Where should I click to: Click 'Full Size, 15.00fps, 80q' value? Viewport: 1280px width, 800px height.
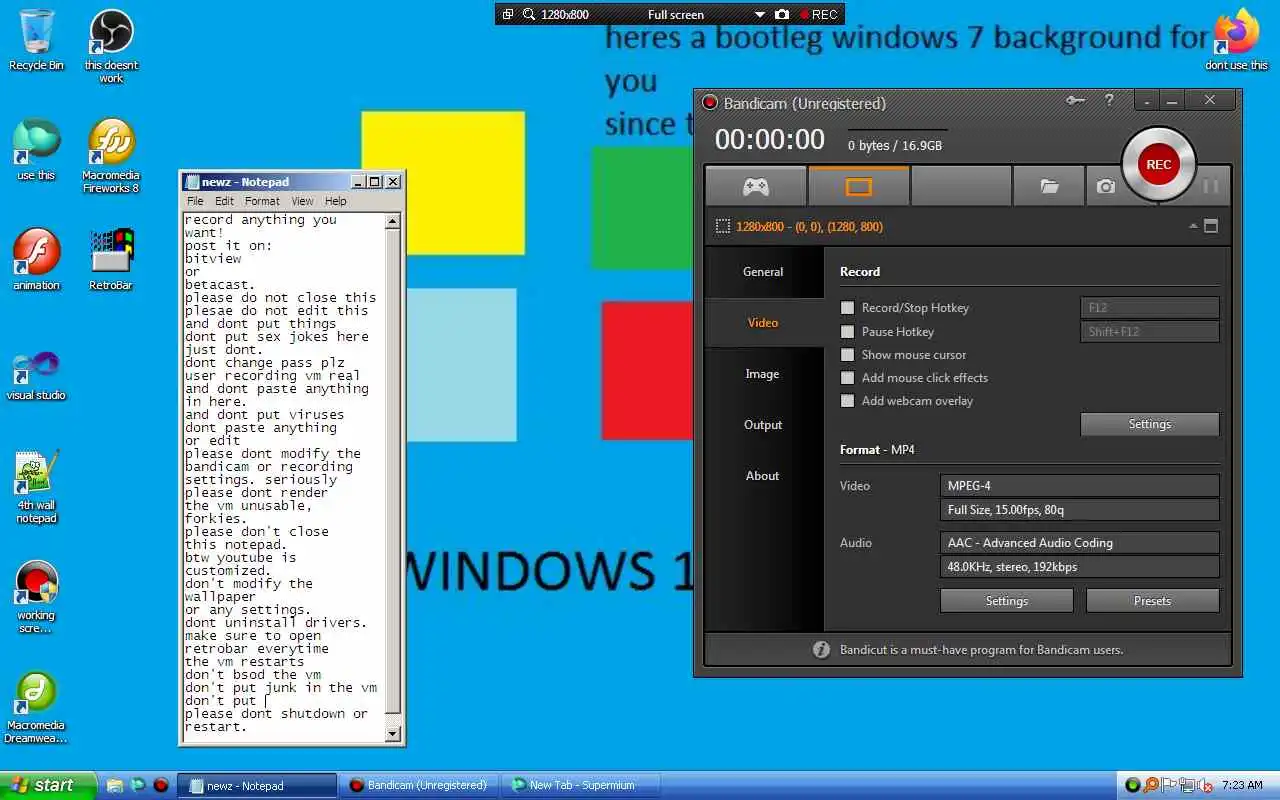coord(1080,510)
